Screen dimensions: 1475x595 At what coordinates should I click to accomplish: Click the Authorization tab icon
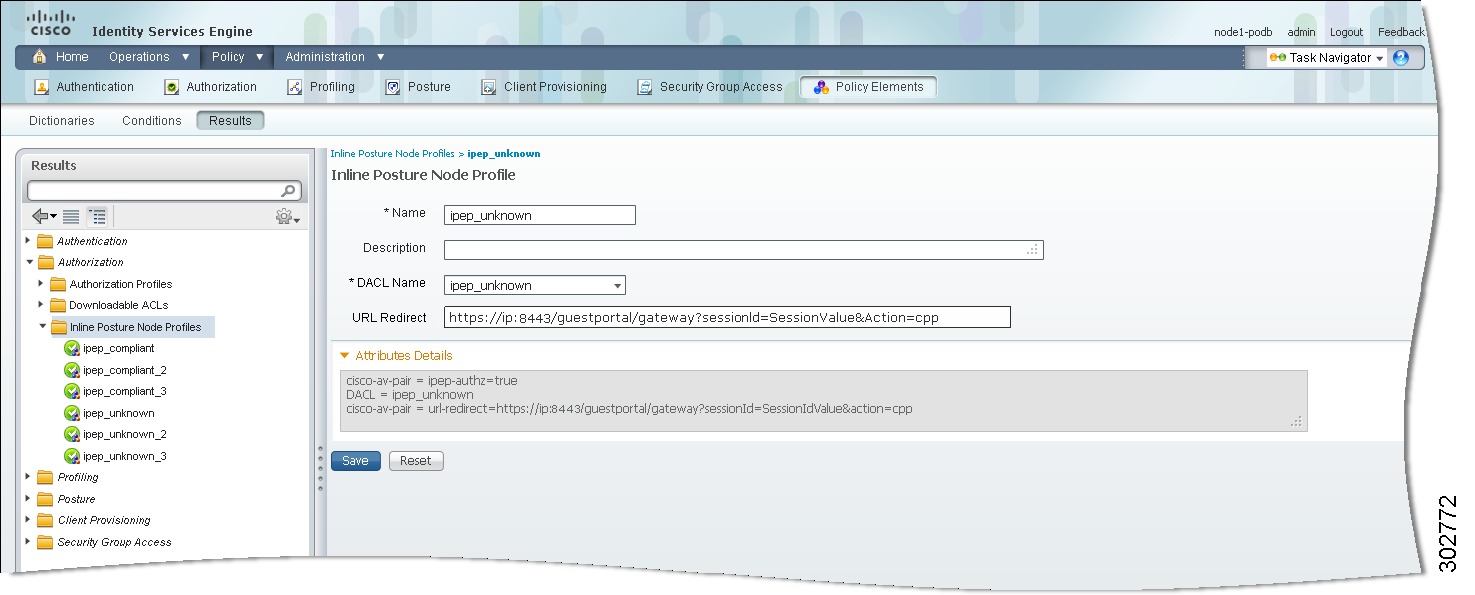172,87
